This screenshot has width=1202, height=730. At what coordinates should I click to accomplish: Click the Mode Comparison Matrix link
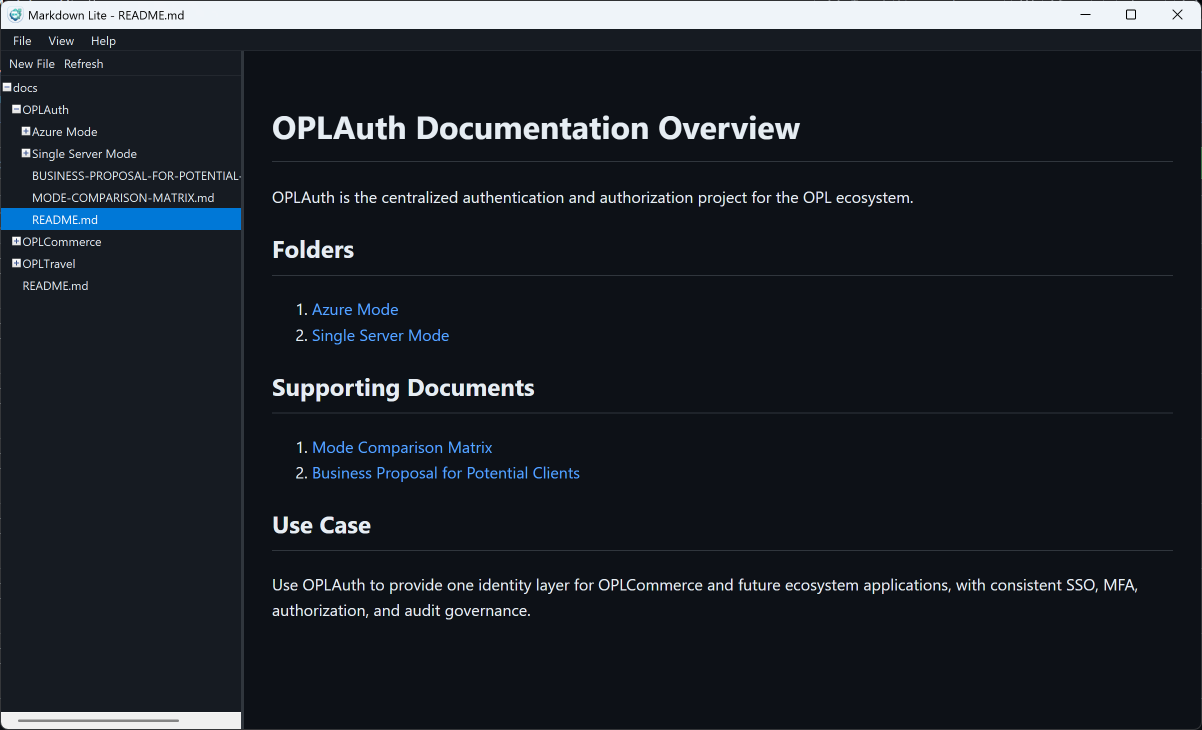point(402,447)
